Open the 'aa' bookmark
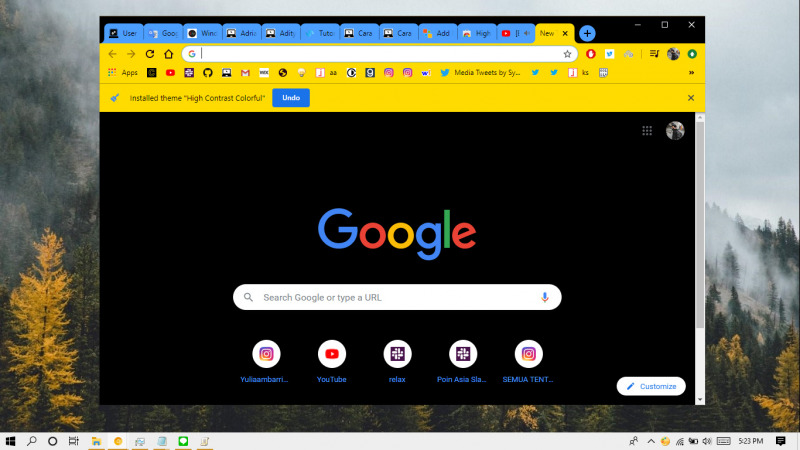Screen dimensions: 800x450 click(x=327, y=73)
